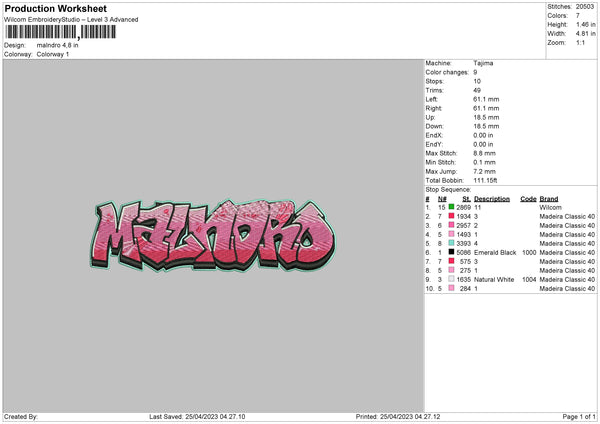
Task: Click the Description column header
Action: point(492,199)
